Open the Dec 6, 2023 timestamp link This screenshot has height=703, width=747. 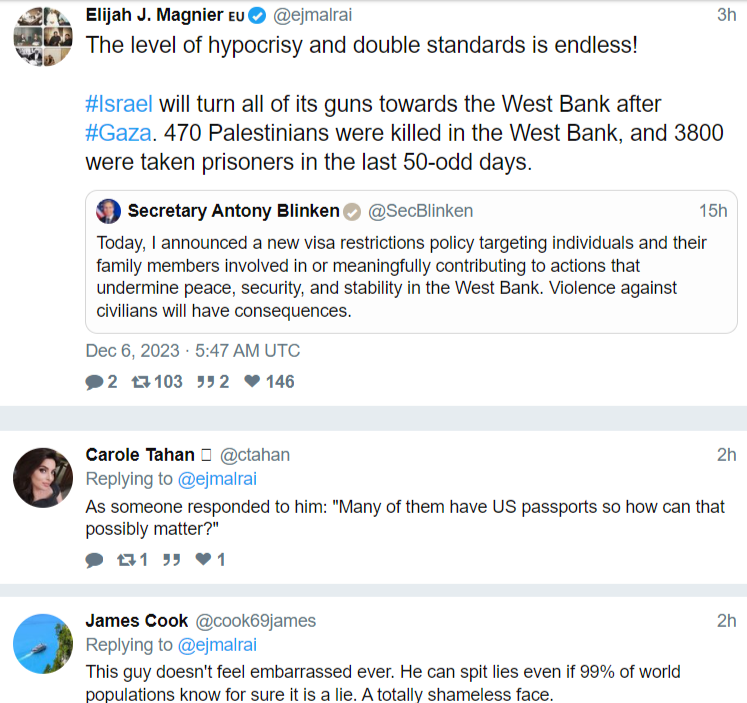click(x=192, y=351)
